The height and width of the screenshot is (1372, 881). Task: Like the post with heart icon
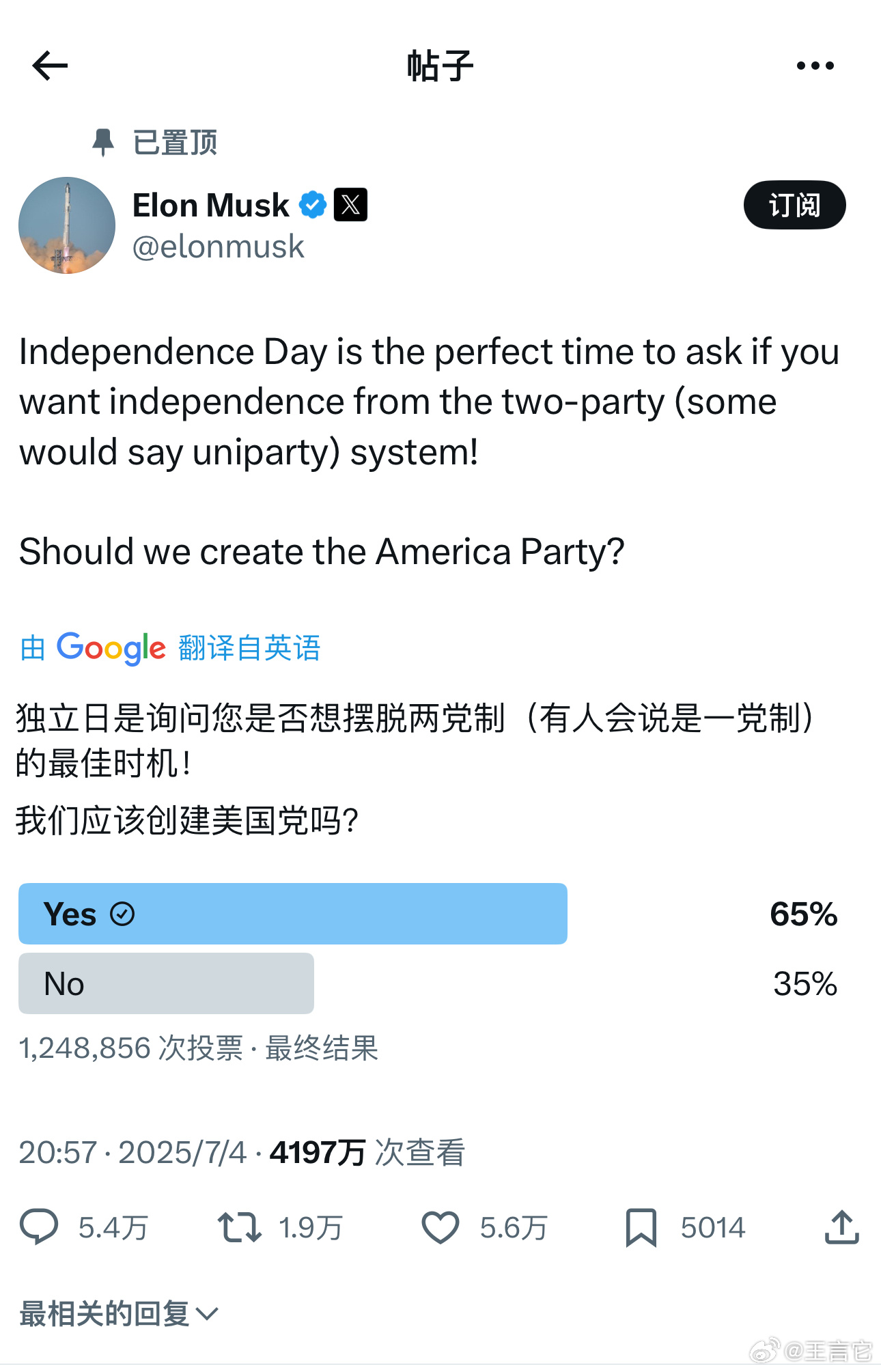440,1227
